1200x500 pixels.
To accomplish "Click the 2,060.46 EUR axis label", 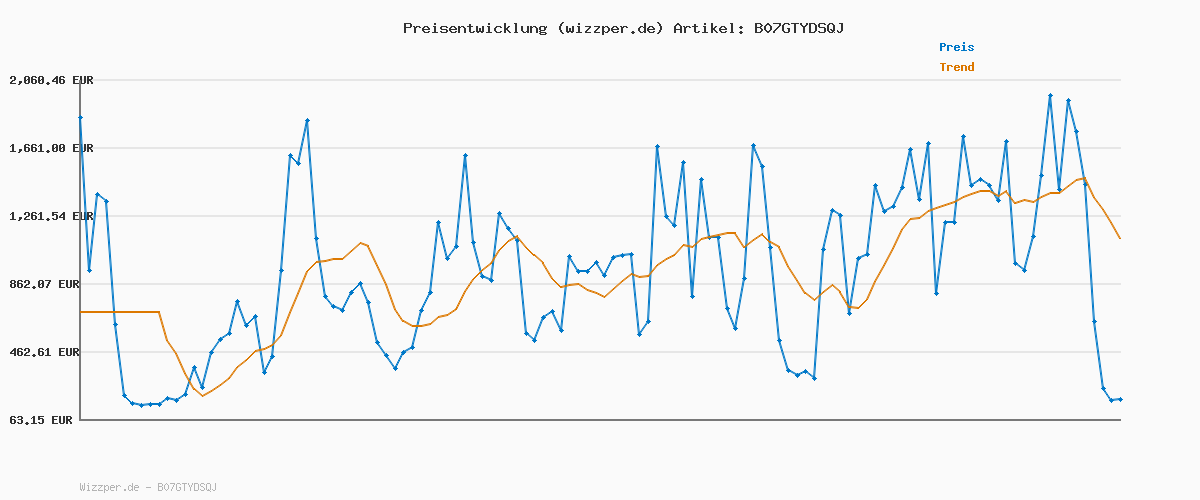I will (x=51, y=80).
